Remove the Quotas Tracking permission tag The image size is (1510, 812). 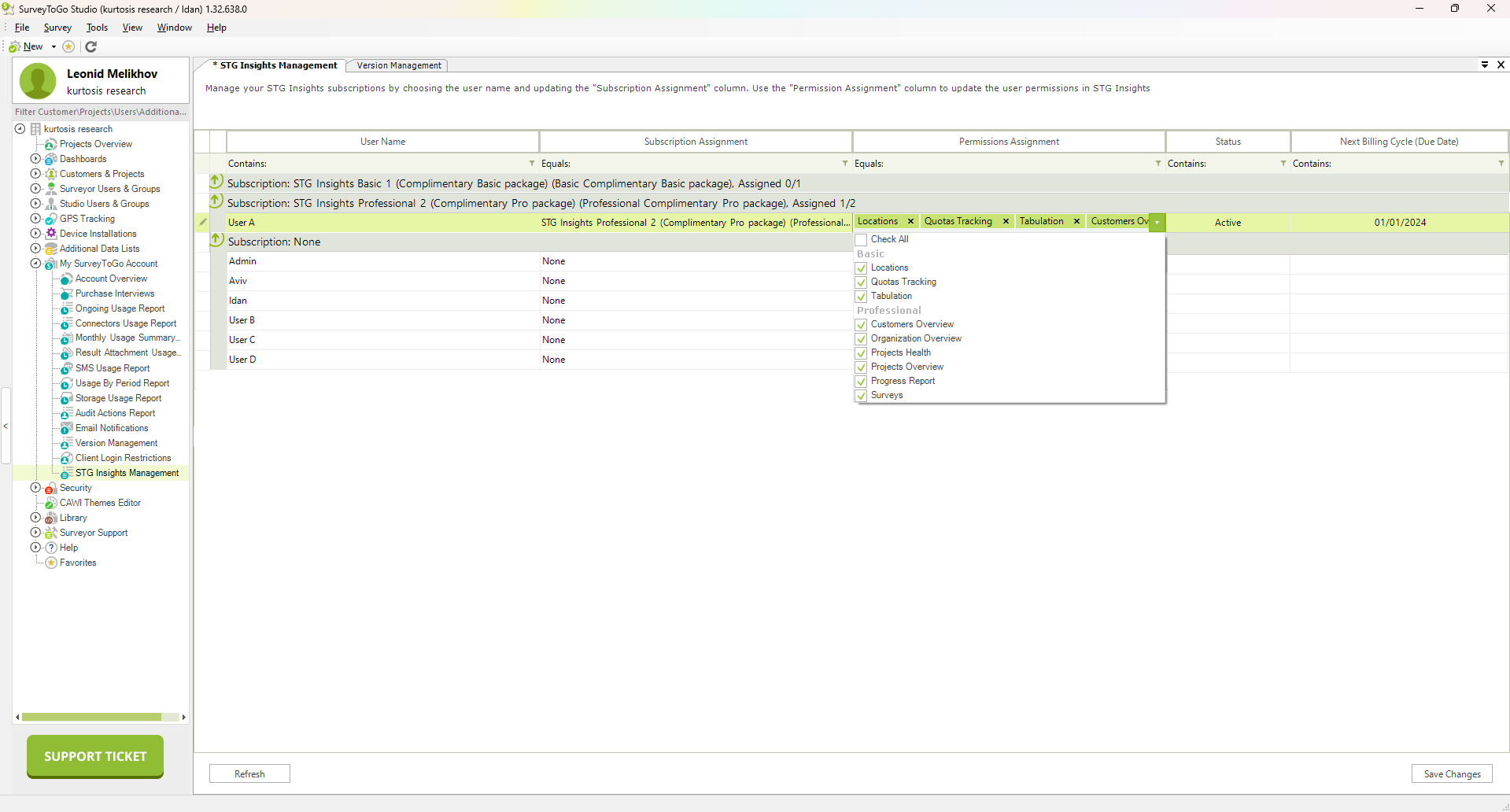[x=1006, y=222]
